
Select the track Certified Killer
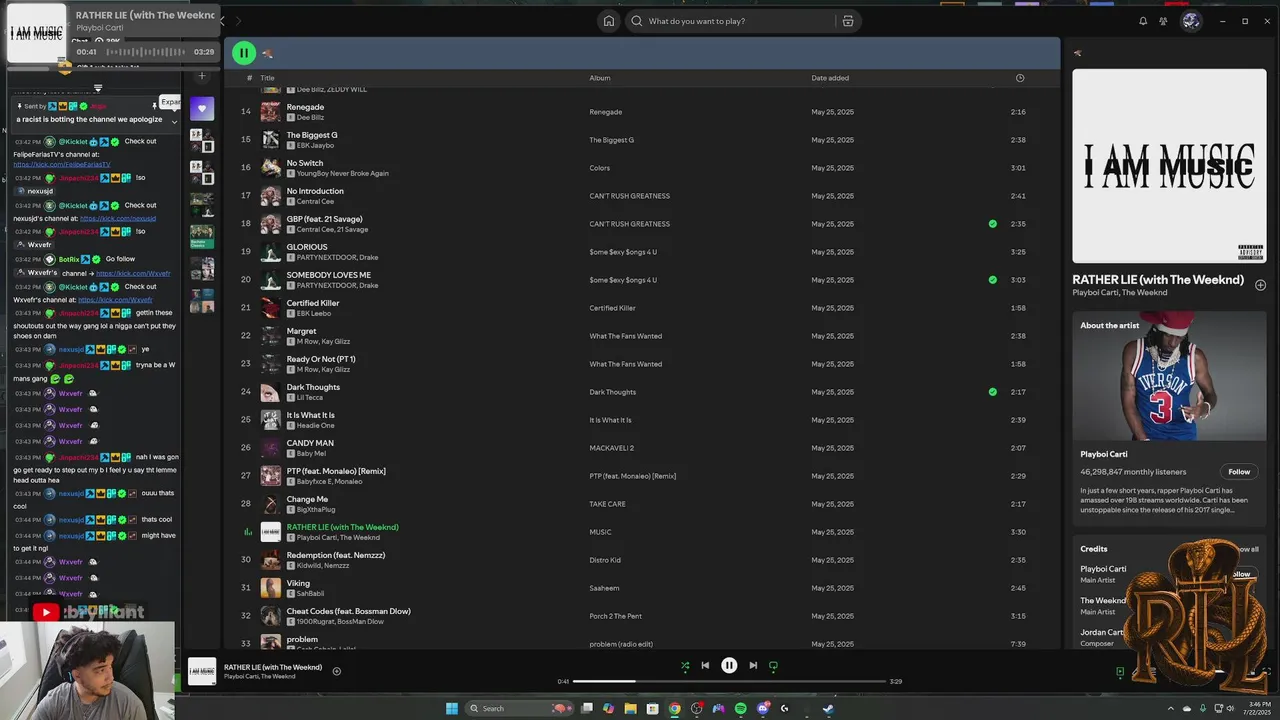point(313,303)
